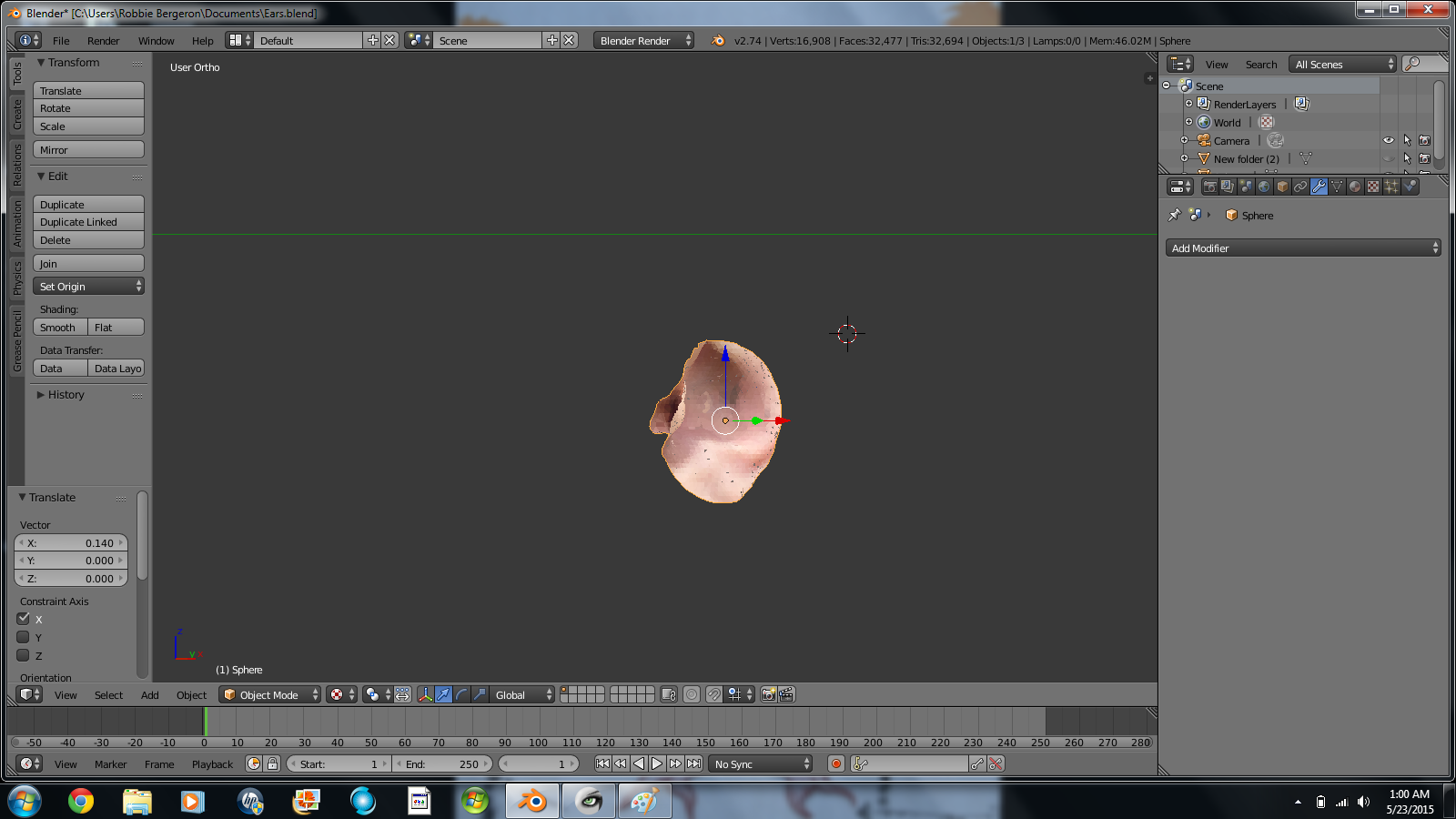
Task: Click the red record auto-keyframe button
Action: pos(836,763)
